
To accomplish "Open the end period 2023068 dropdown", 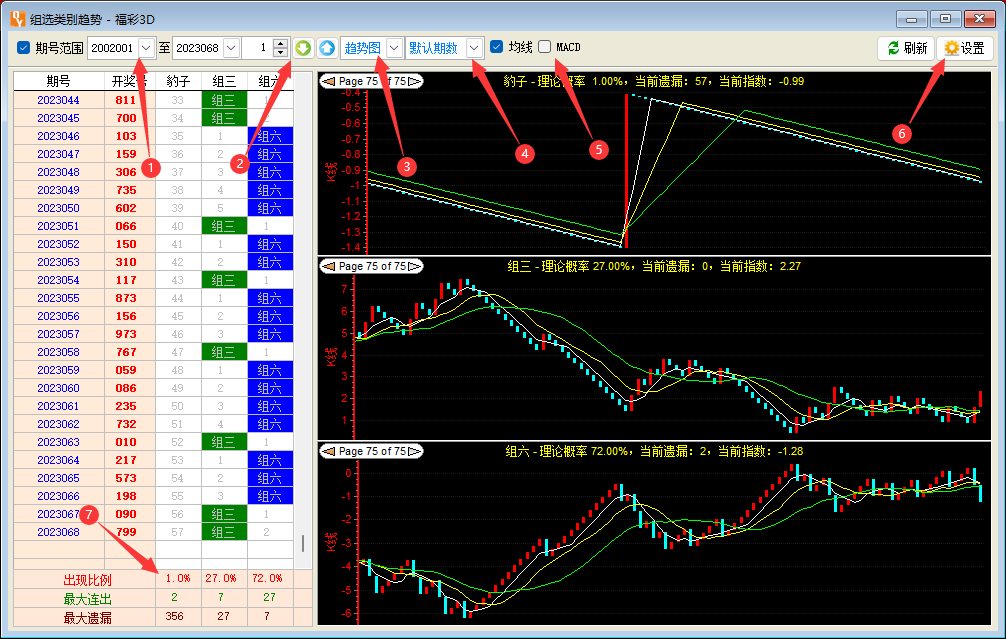I will tap(231, 48).
